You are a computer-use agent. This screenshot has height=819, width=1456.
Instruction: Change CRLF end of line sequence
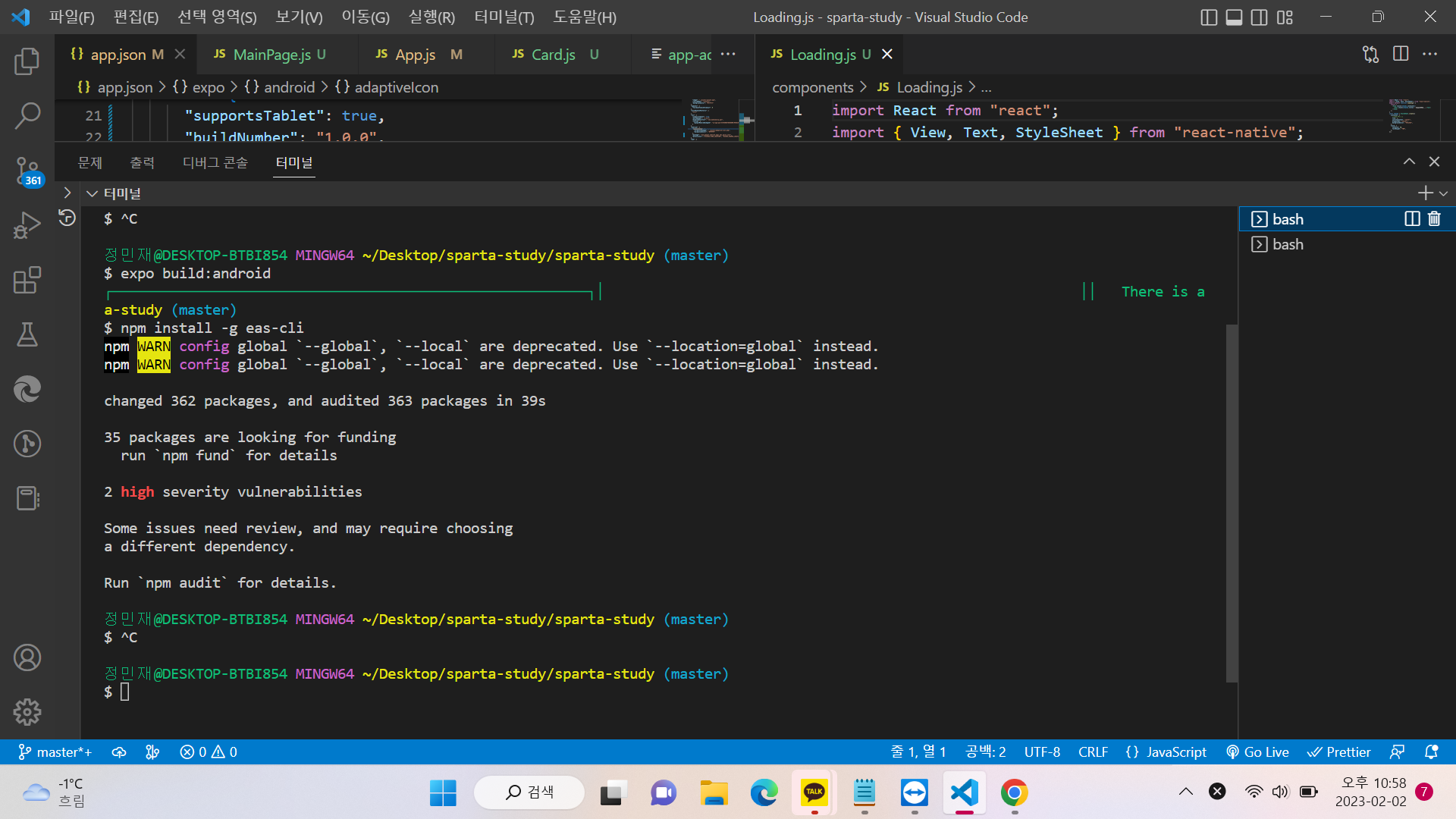point(1093,752)
